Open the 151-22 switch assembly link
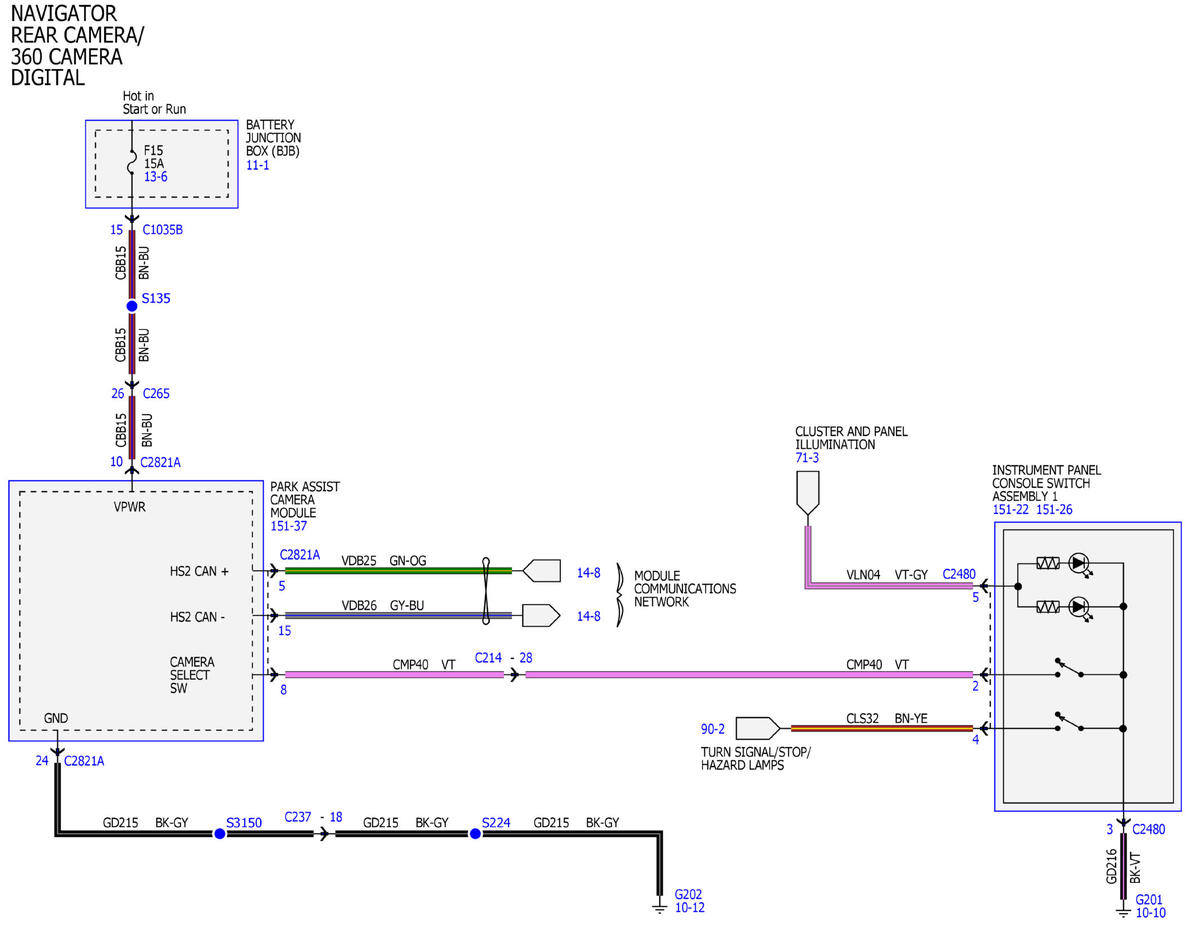This screenshot has width=1200, height=927. coord(1010,510)
